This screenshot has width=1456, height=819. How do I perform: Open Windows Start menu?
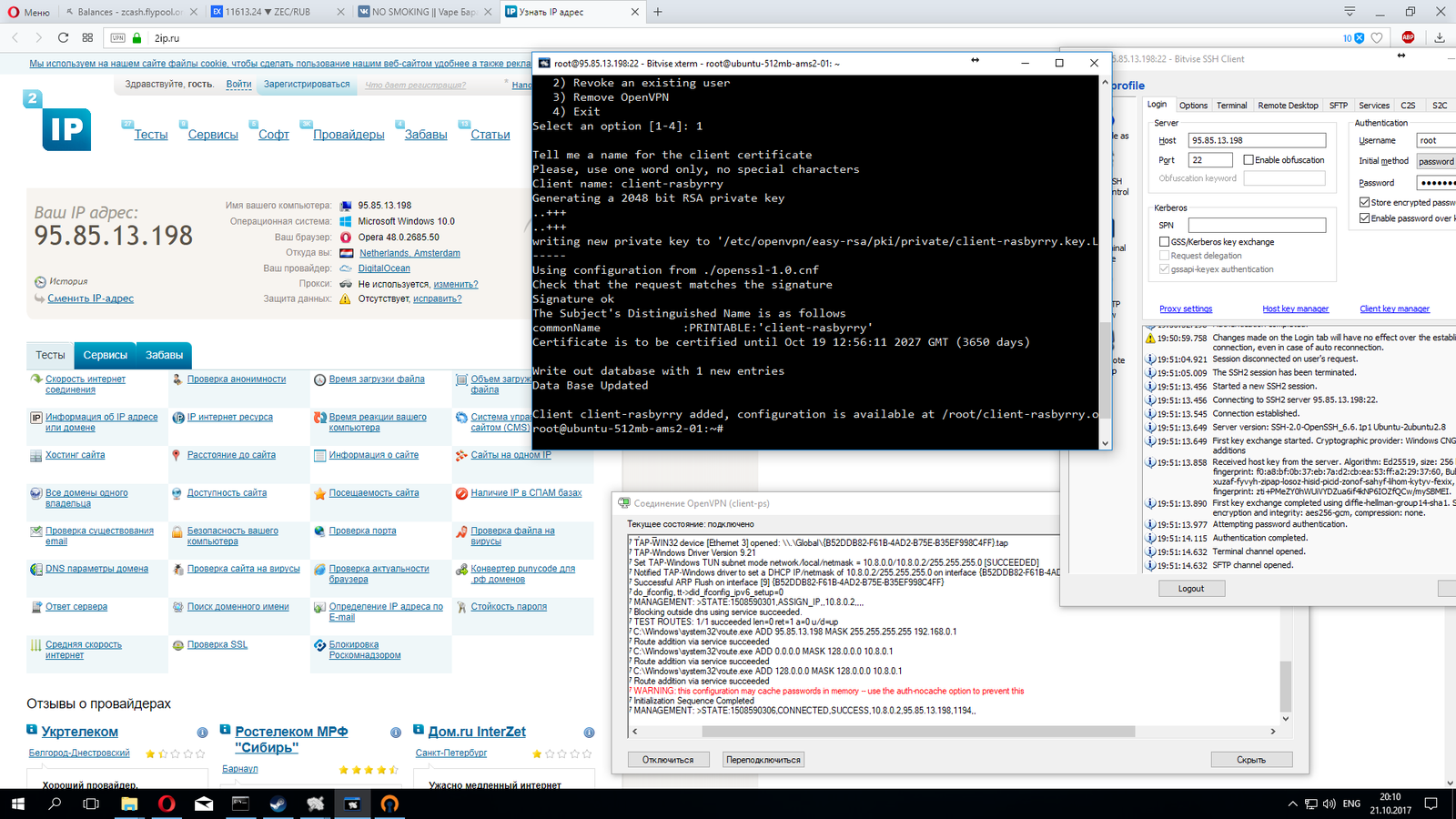pos(18,804)
